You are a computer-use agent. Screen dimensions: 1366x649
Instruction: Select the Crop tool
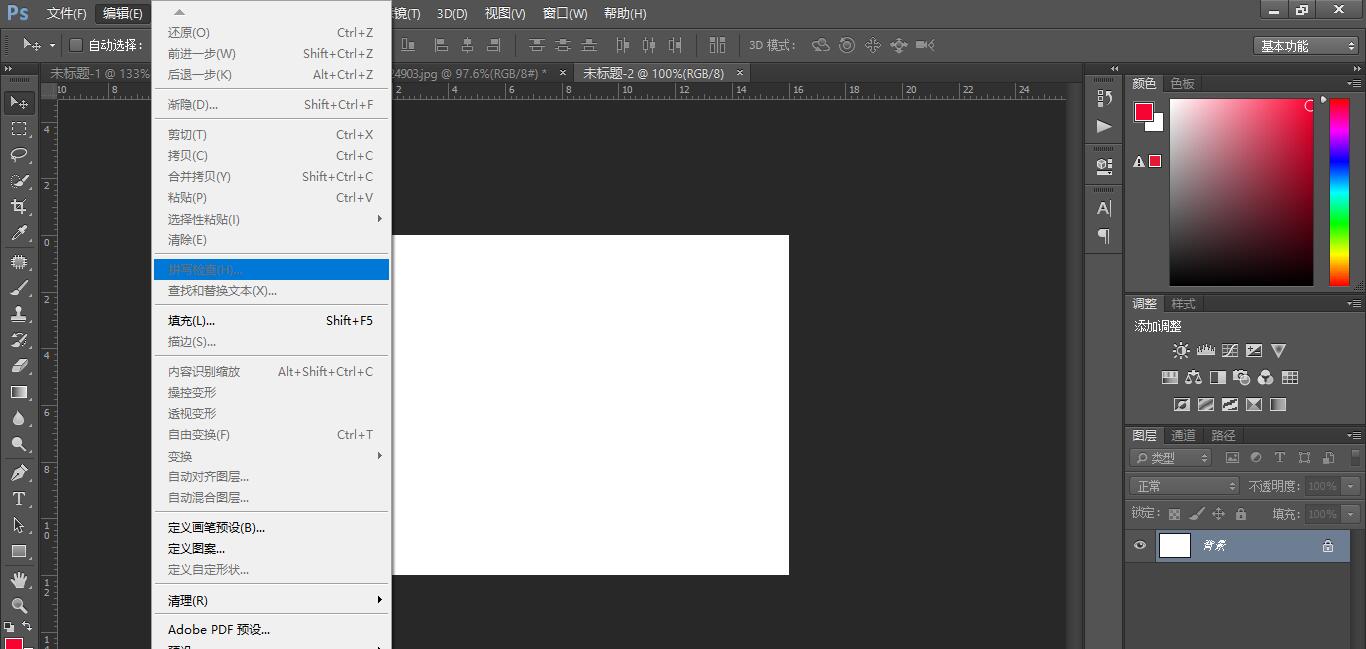19,207
